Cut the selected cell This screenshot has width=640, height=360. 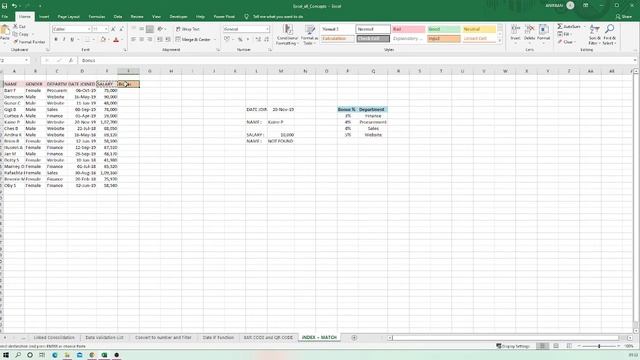pos(20,27)
